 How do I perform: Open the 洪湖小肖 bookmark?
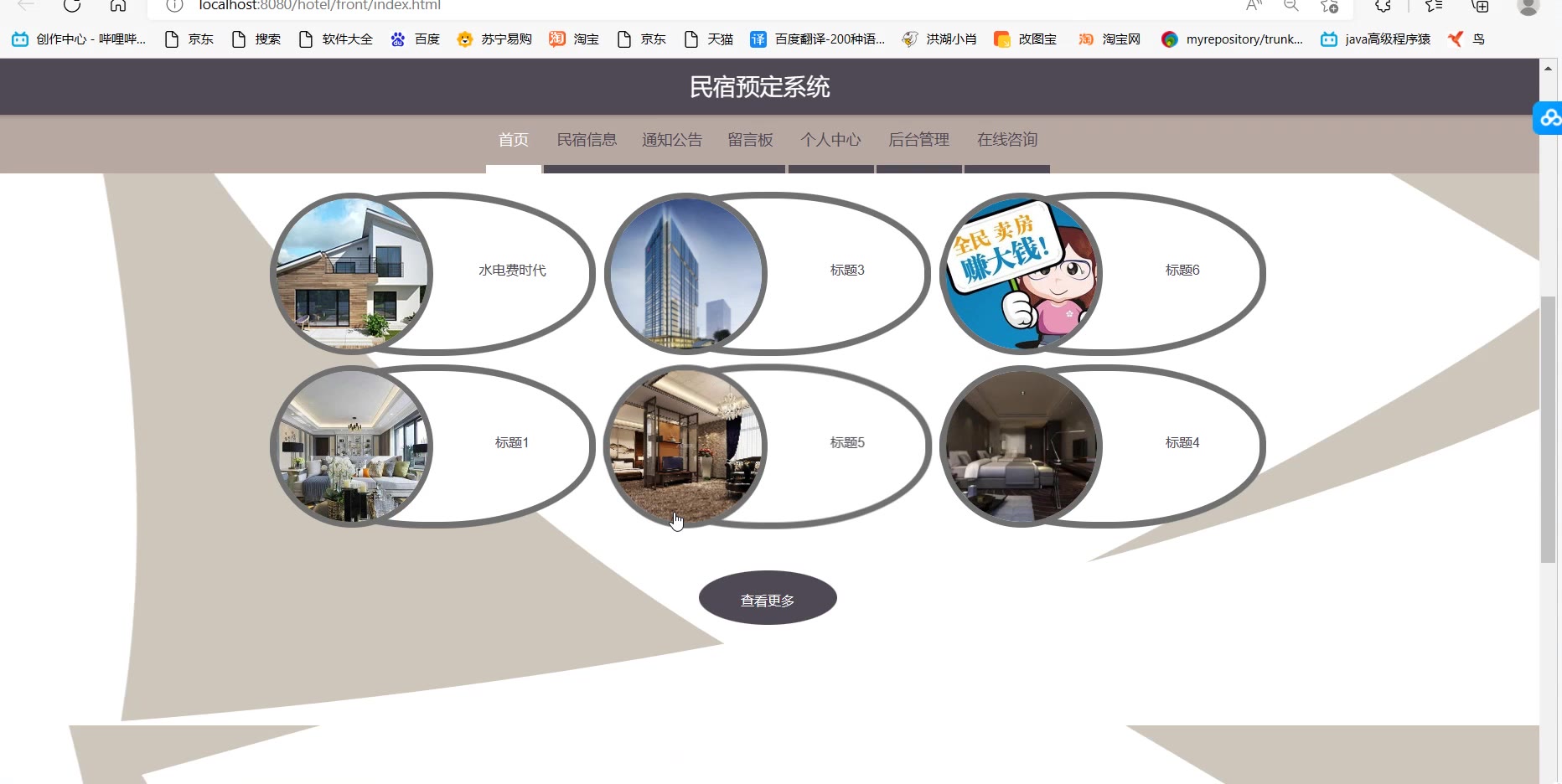(939, 39)
